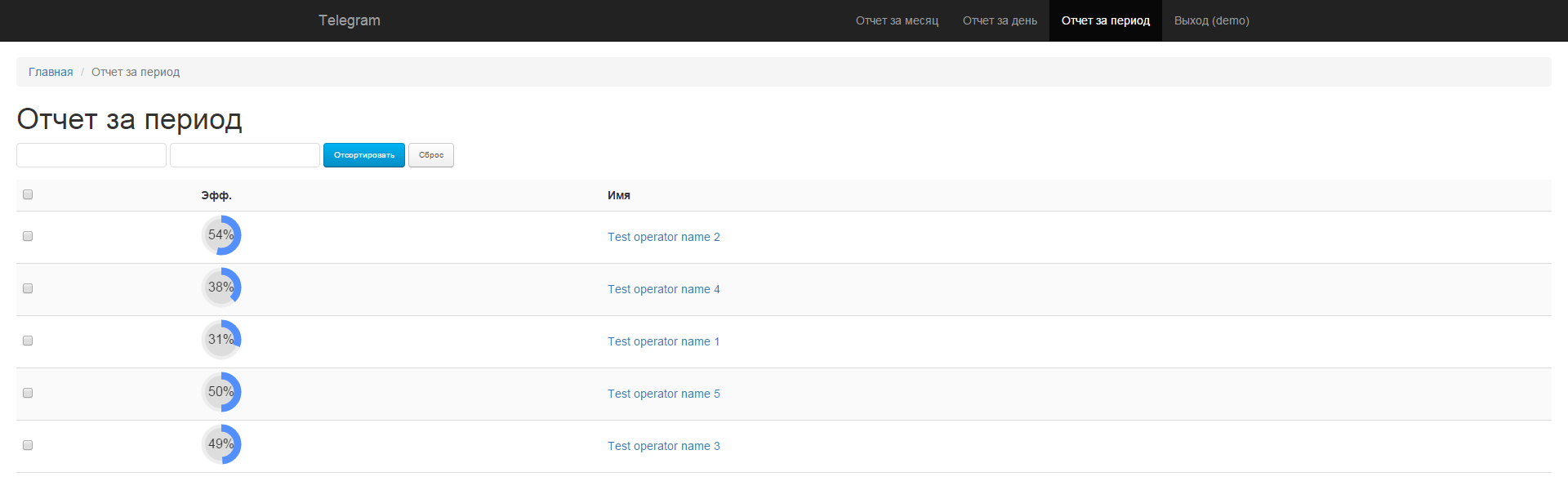Image resolution: width=1568 pixels, height=490 pixels.
Task: Open the Отчет за месяц menu item
Action: point(897,20)
